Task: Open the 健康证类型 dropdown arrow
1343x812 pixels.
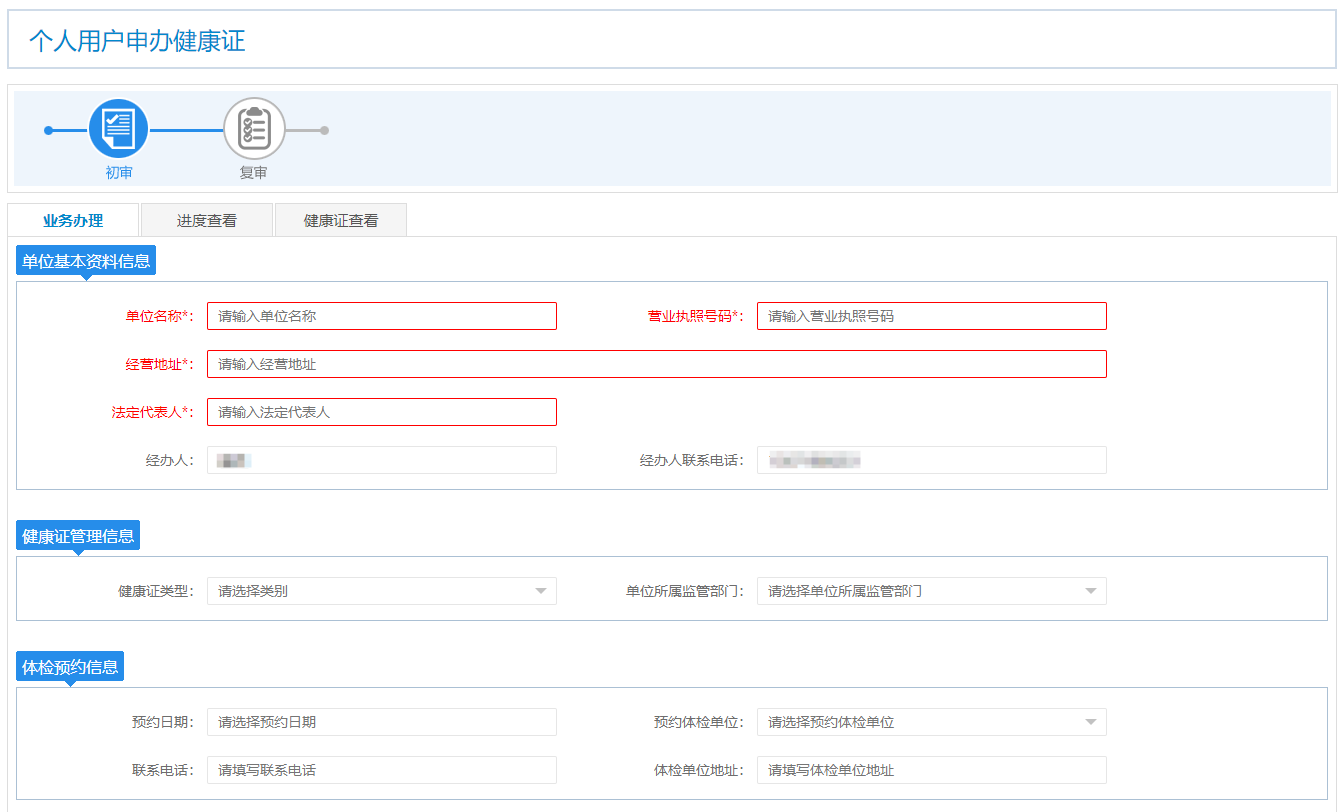Action: 540,591
